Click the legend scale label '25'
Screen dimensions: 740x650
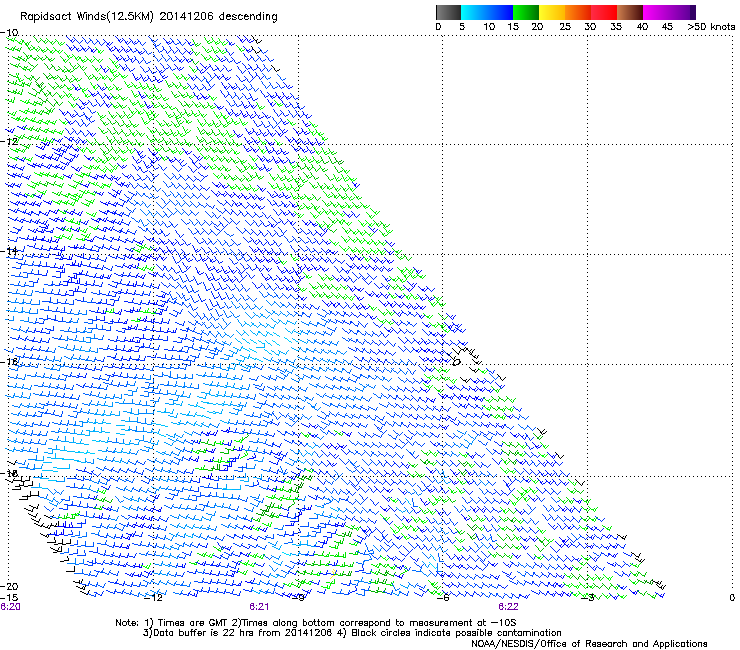coord(565,27)
